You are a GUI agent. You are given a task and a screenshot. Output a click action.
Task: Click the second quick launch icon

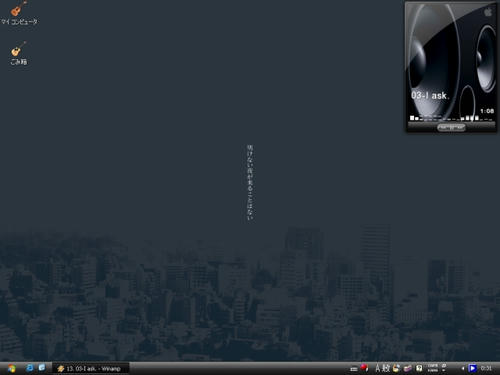click(42, 368)
